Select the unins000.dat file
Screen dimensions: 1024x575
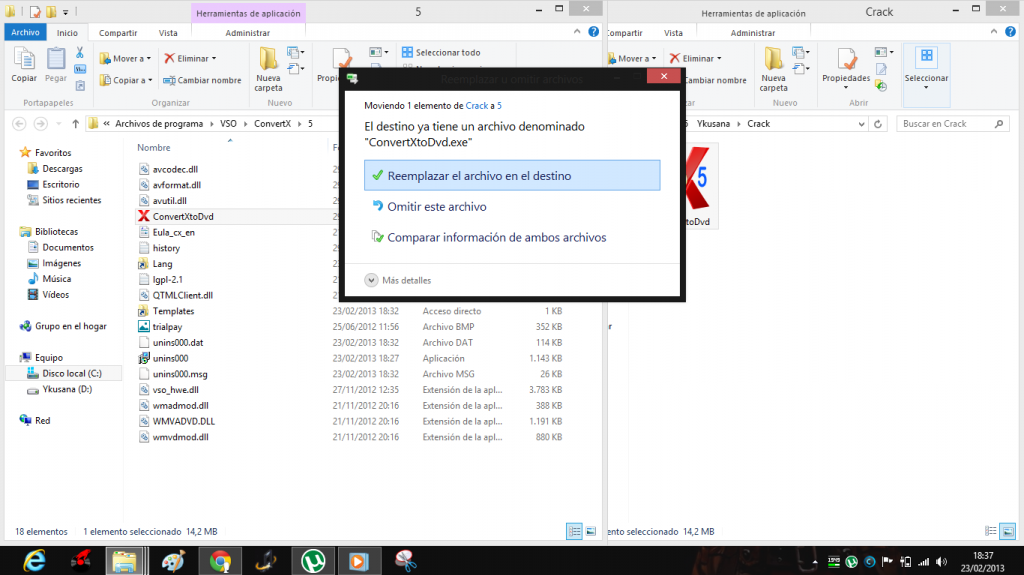(178, 342)
